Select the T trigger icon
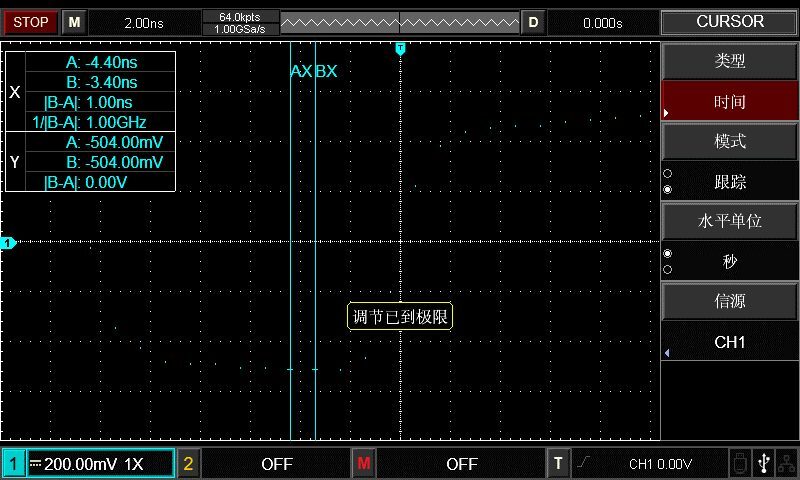Viewport: 800px width, 480px height. click(x=558, y=463)
